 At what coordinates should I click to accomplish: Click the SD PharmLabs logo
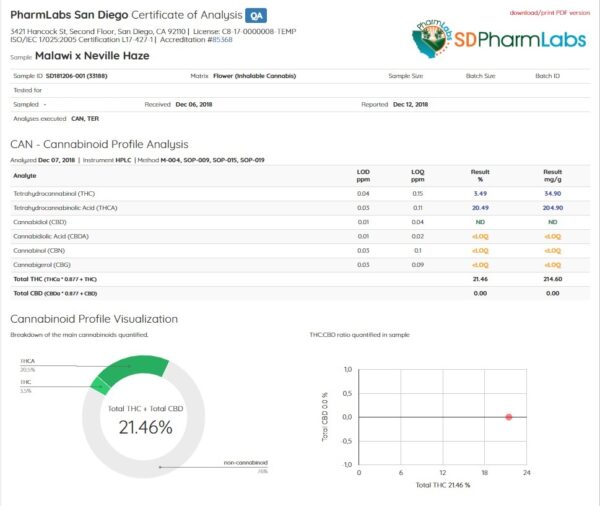click(x=499, y=38)
